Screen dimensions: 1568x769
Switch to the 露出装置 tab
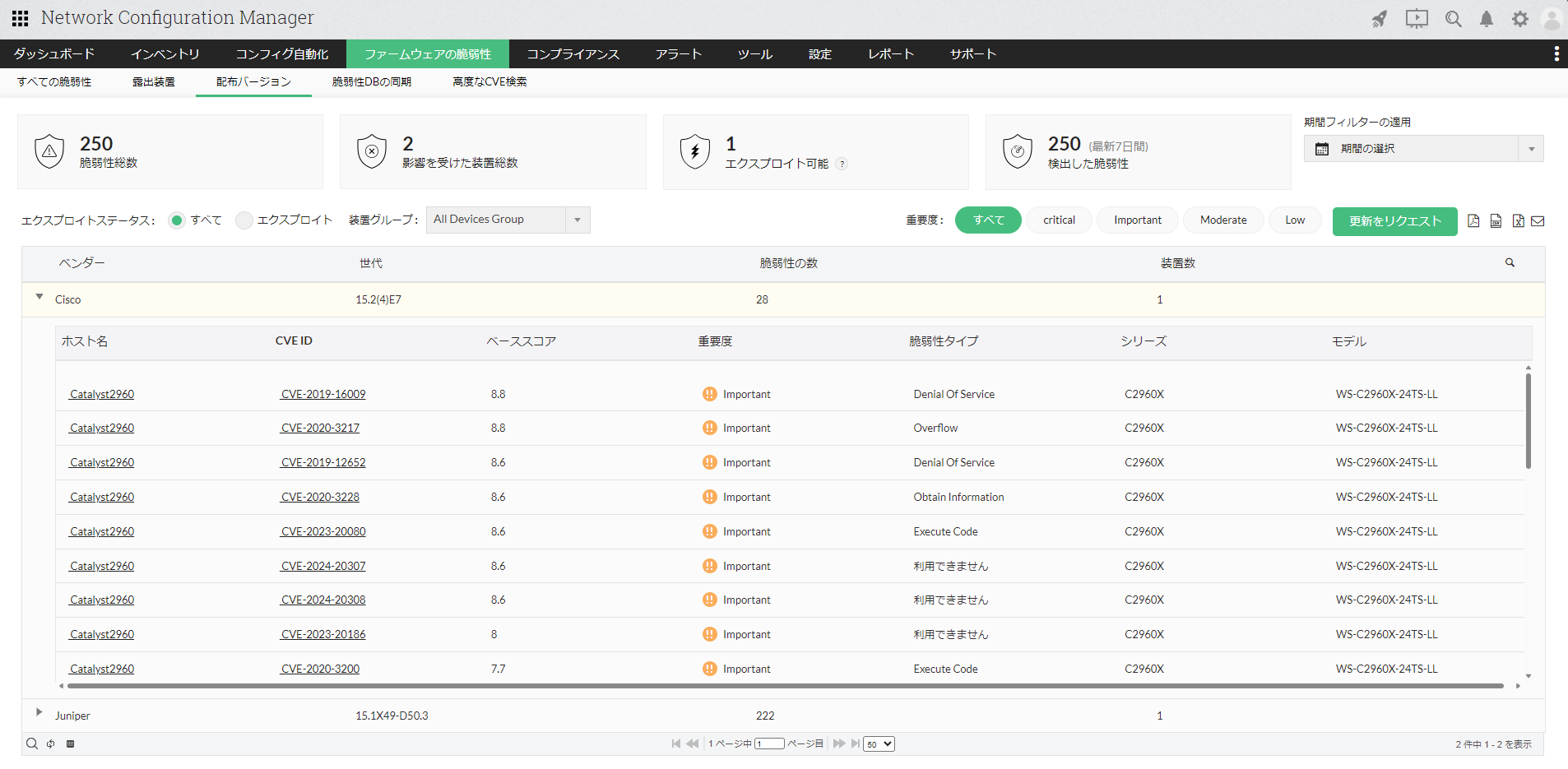click(x=153, y=82)
